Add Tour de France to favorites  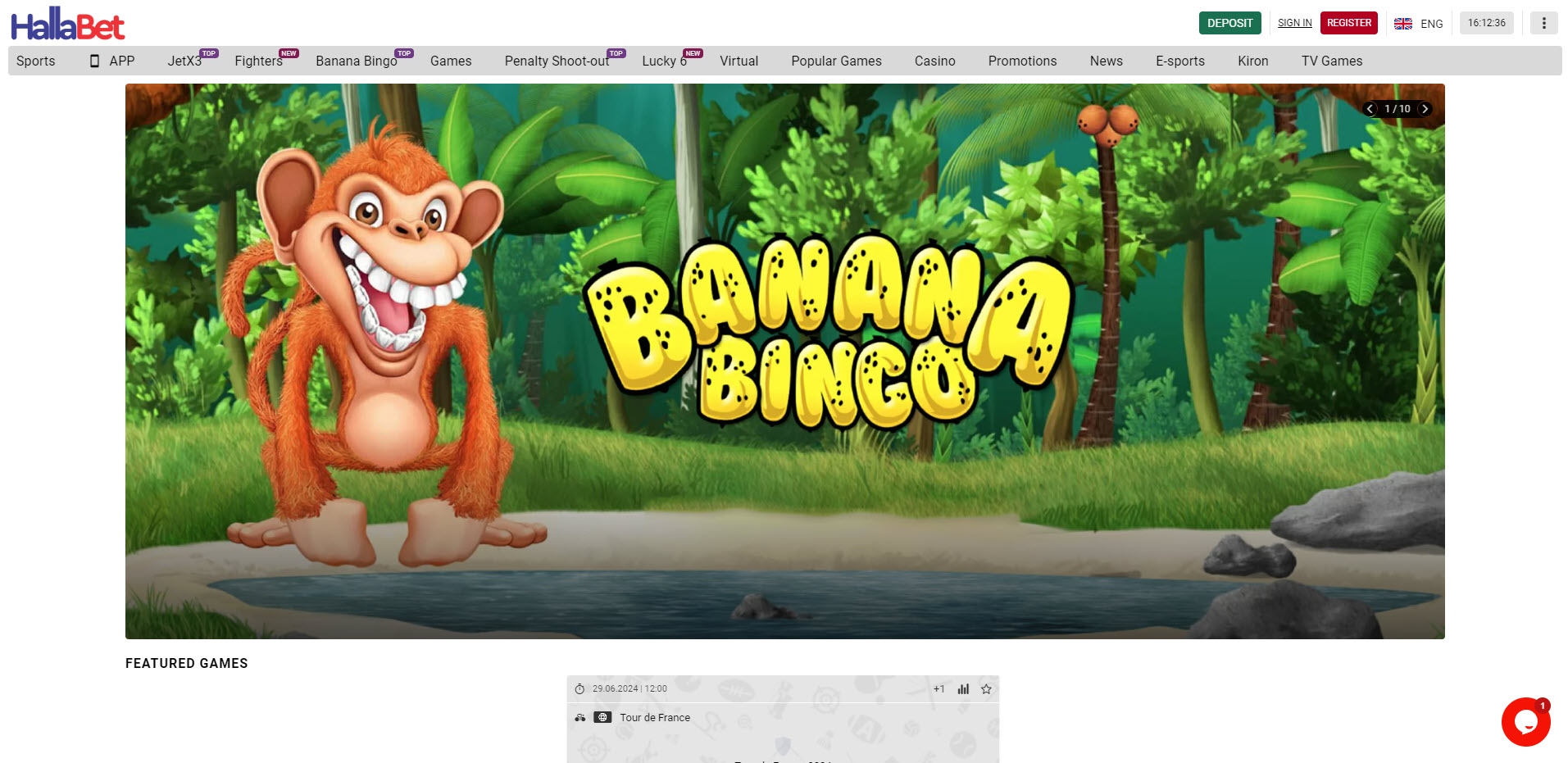pos(986,689)
